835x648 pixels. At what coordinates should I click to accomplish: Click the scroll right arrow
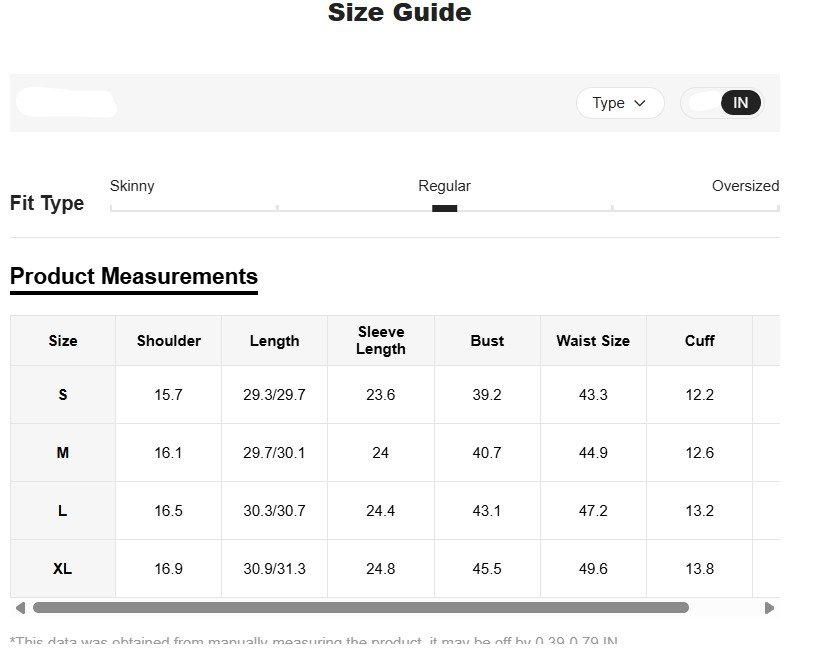pyautogui.click(x=769, y=607)
